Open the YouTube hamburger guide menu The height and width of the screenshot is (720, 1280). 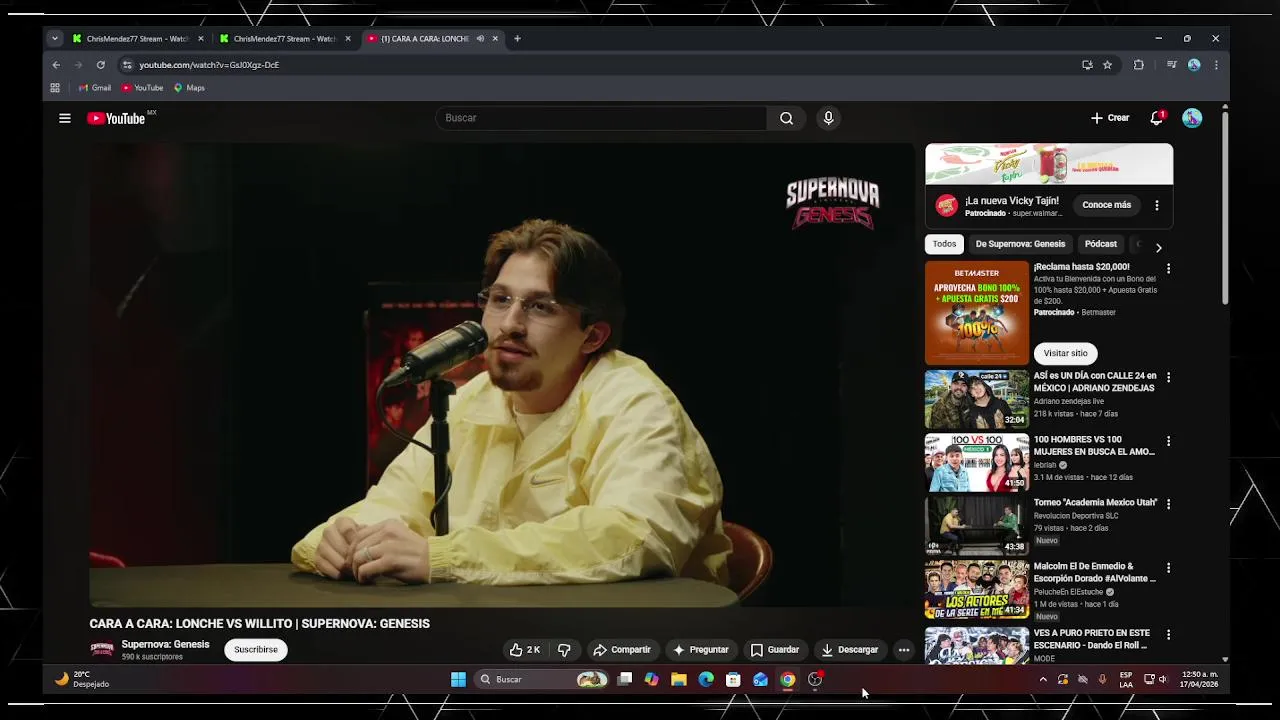pyautogui.click(x=65, y=118)
